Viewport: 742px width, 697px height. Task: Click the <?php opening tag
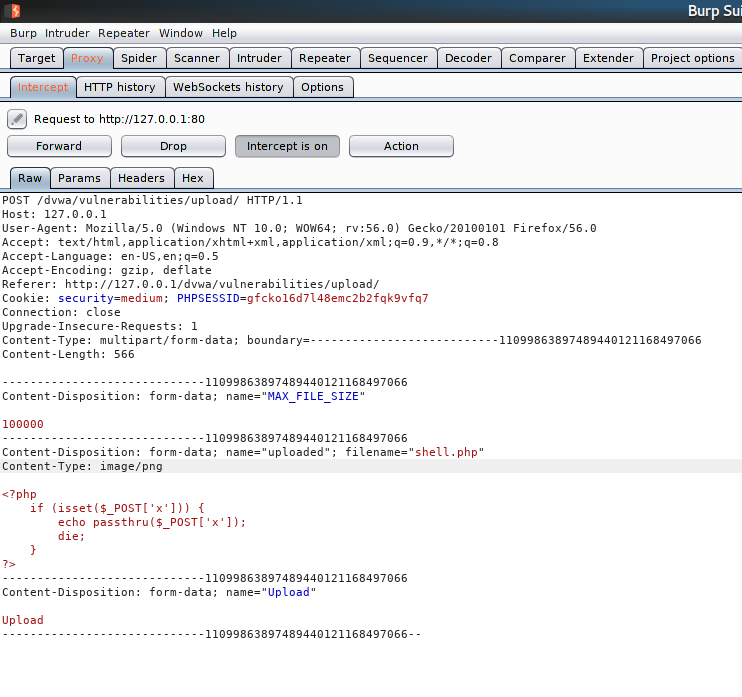[19, 494]
